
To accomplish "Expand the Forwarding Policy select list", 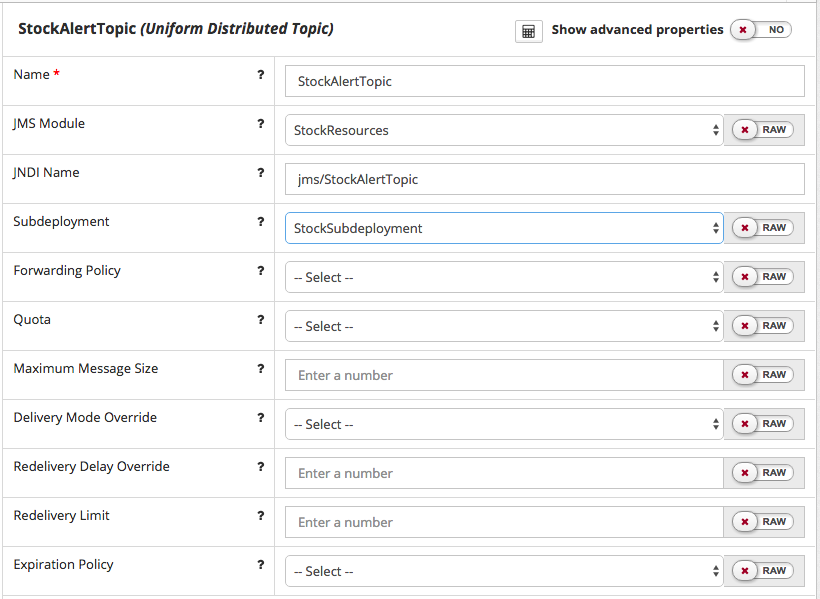I will coord(503,277).
